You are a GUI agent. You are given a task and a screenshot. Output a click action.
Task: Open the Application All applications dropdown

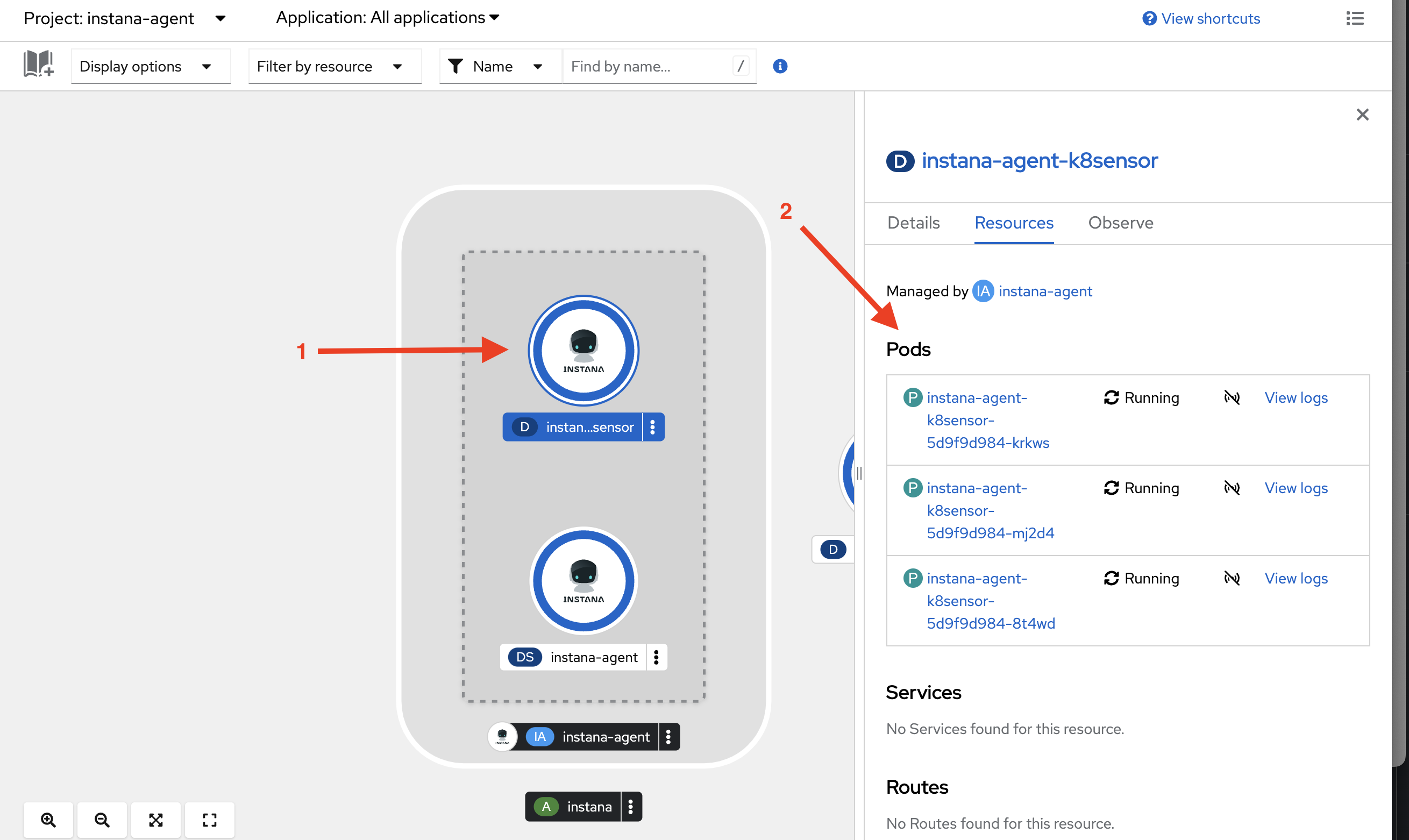[388, 18]
